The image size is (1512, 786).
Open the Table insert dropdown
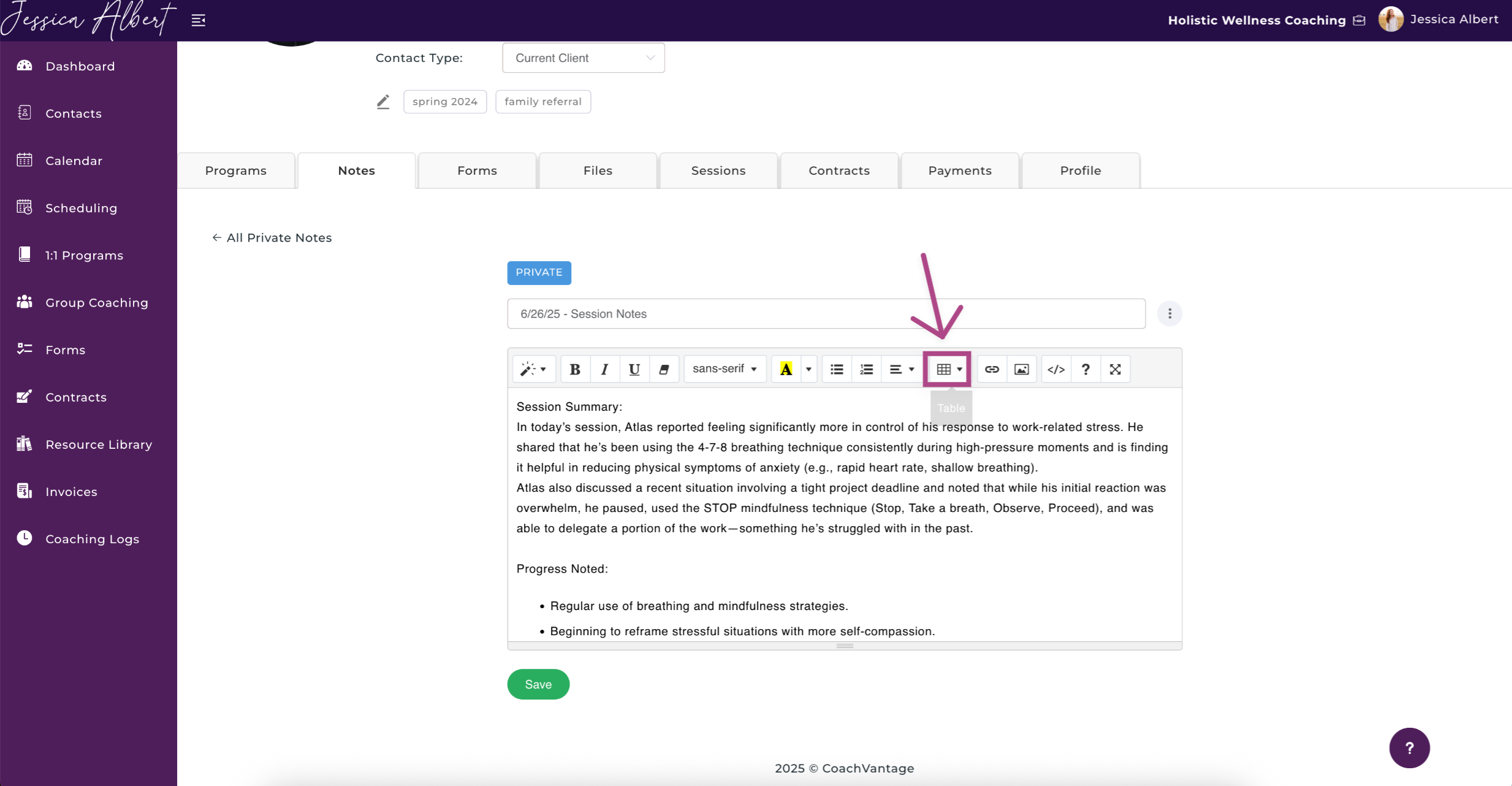[948, 369]
